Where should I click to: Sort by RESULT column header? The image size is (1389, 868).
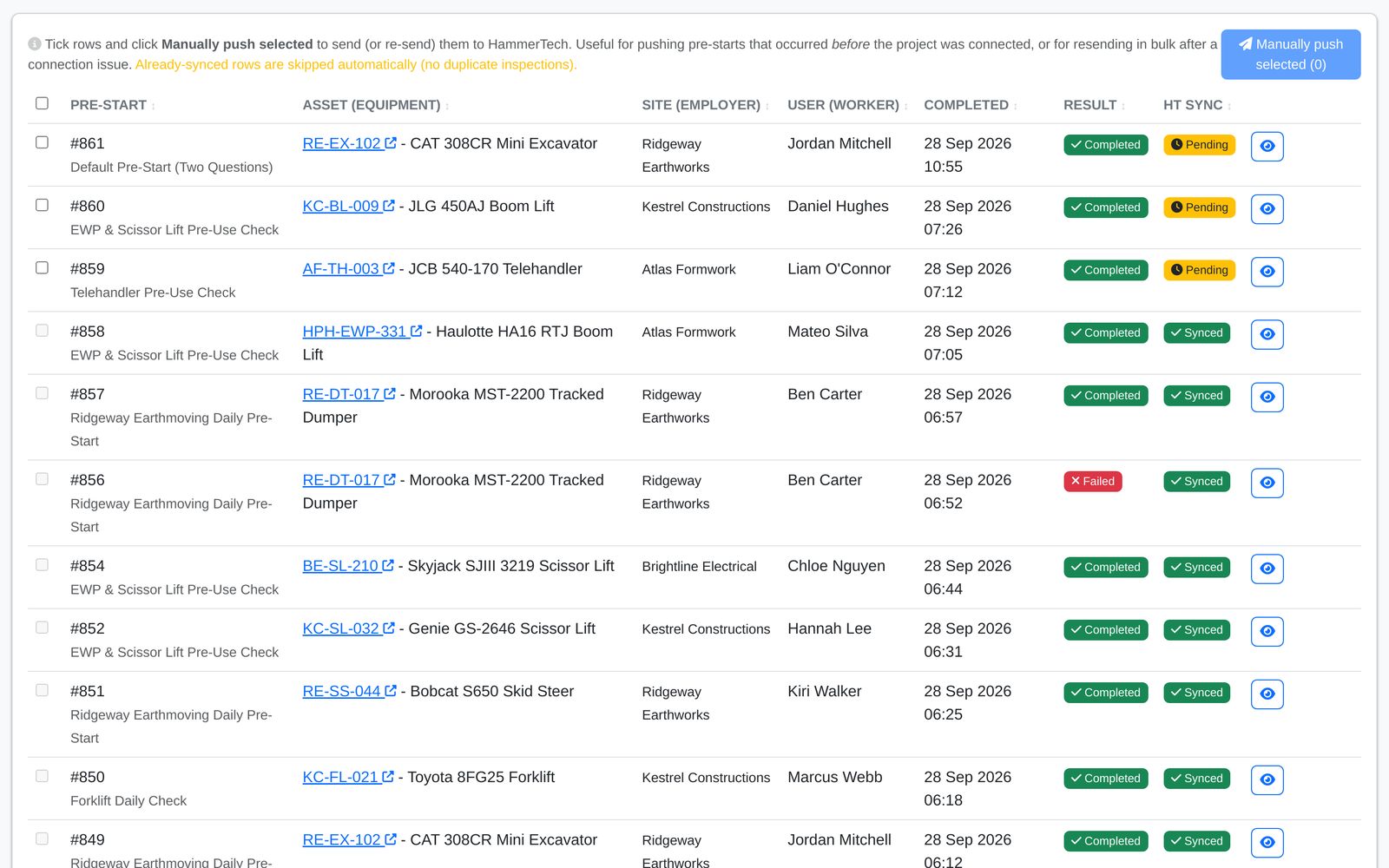(1094, 105)
